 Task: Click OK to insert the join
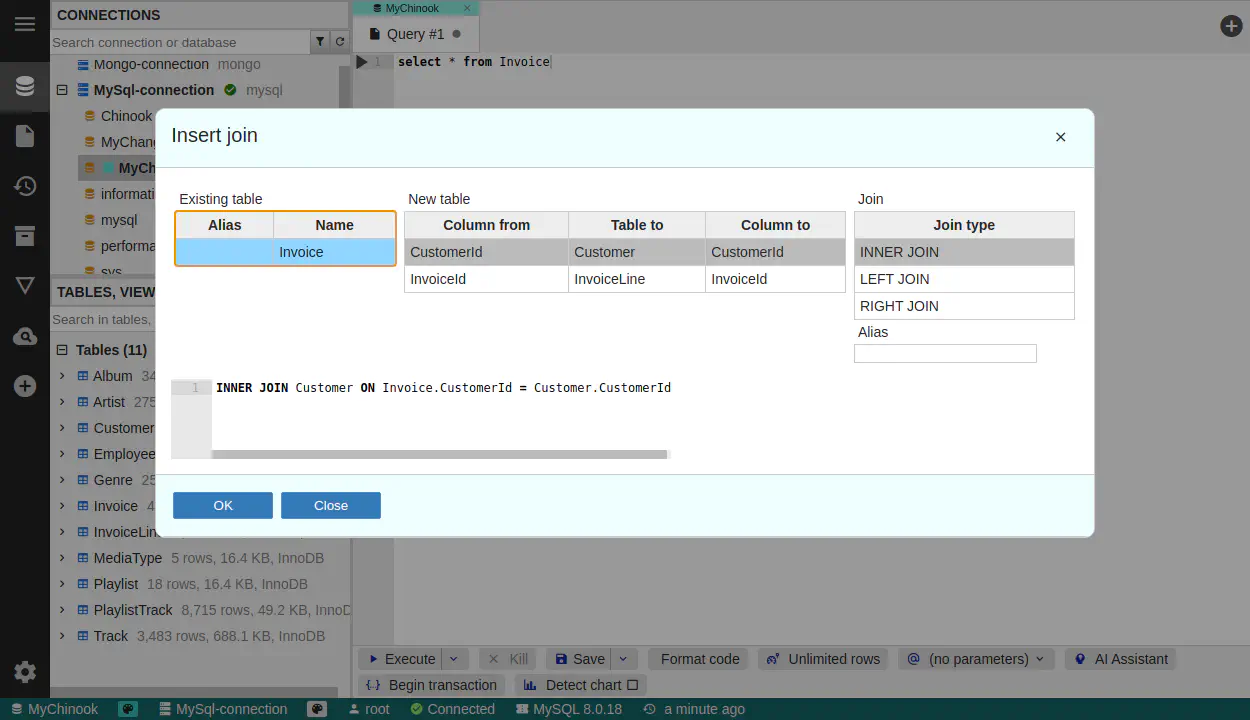click(223, 505)
